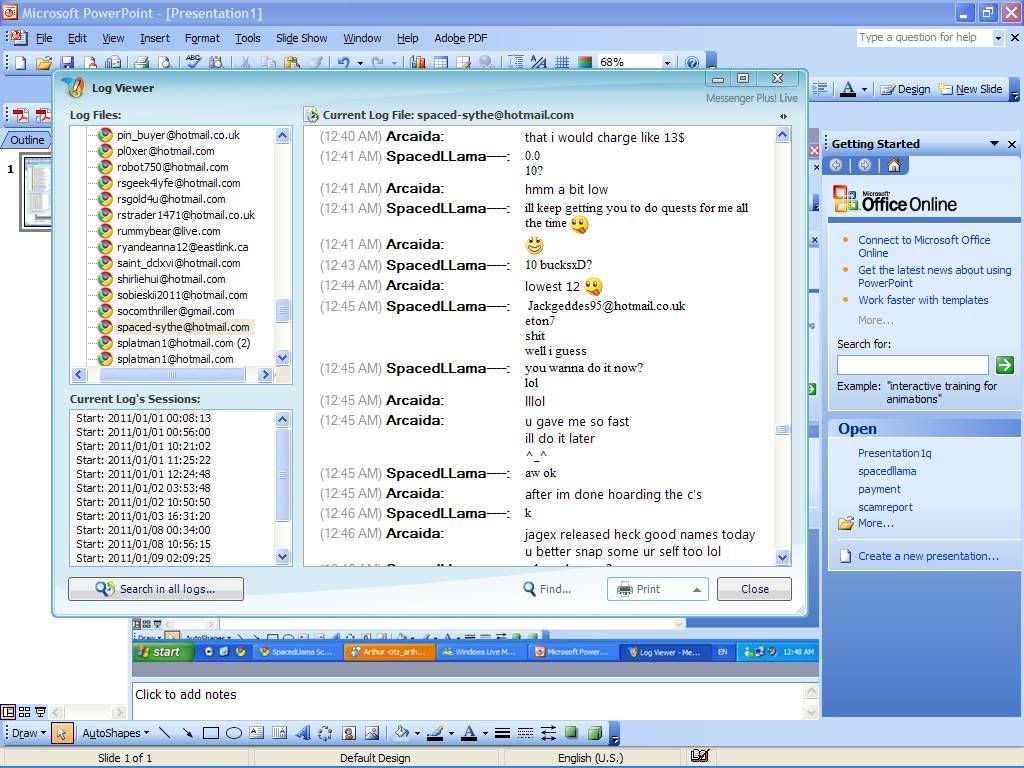This screenshot has width=1024, height=768.
Task: Click the Color/Grayscale icon
Action: 585,62
